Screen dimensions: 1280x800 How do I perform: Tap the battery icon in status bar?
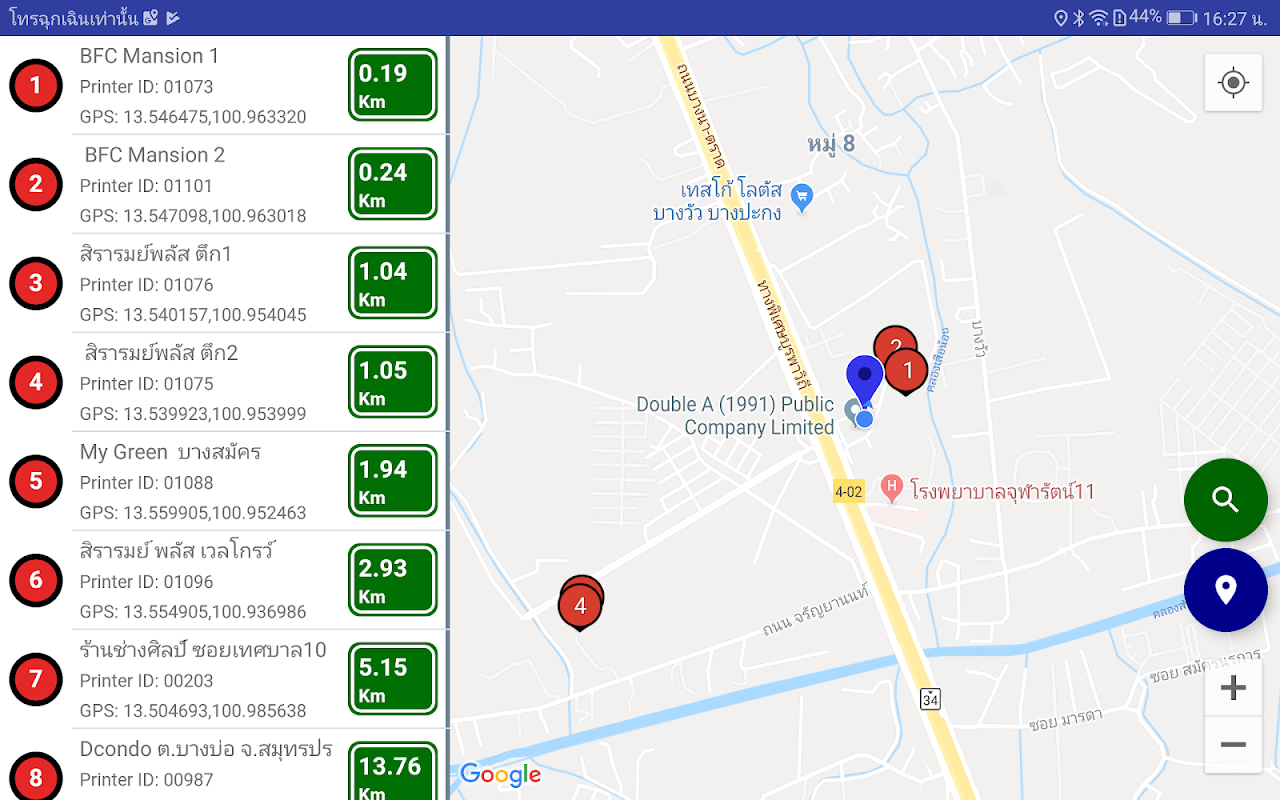[1181, 18]
